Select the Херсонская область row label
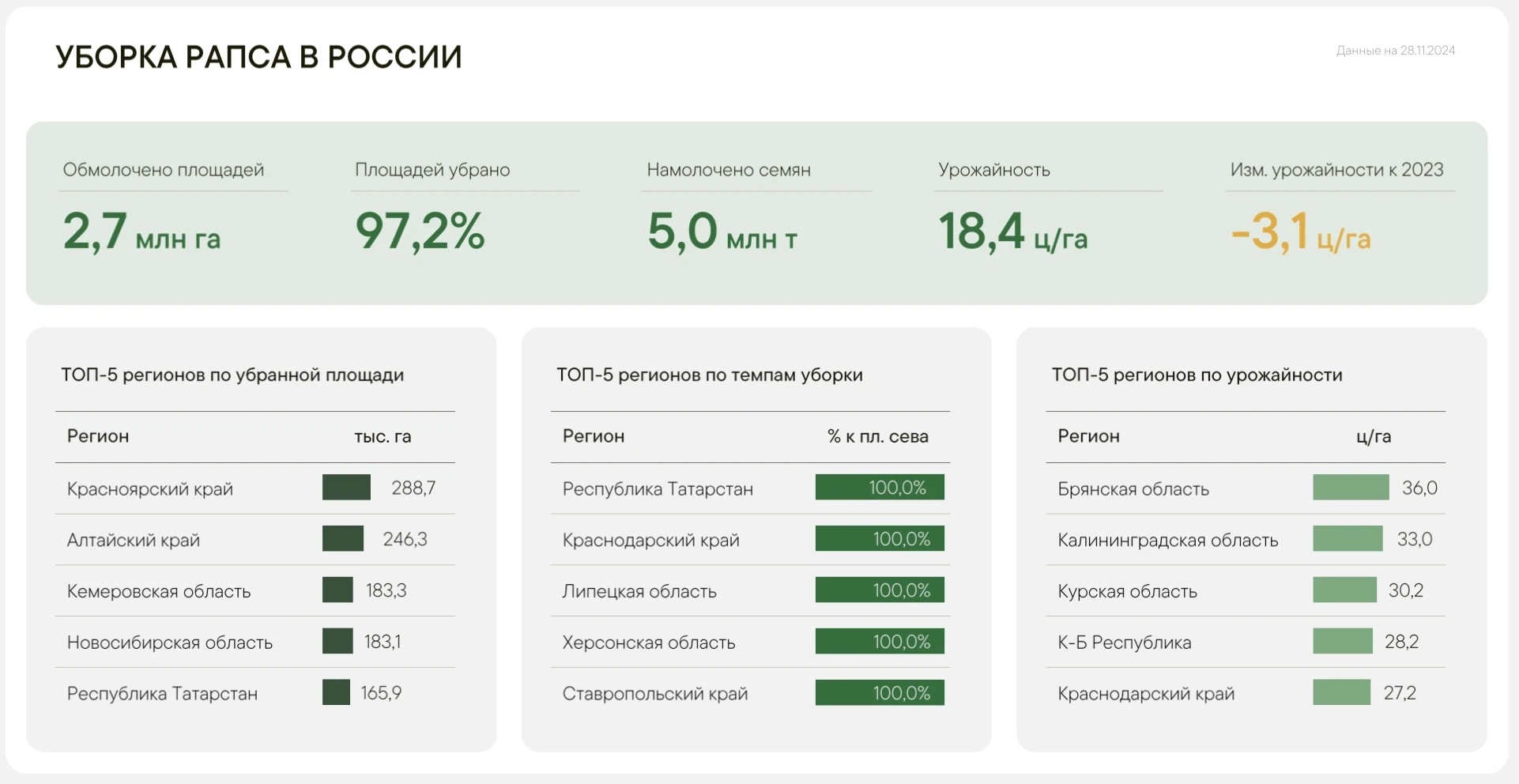1519x784 pixels. tap(648, 643)
